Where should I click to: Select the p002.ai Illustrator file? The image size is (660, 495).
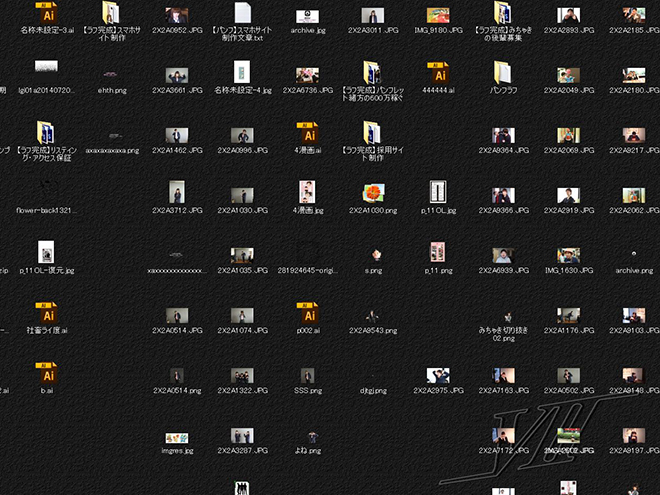308,315
